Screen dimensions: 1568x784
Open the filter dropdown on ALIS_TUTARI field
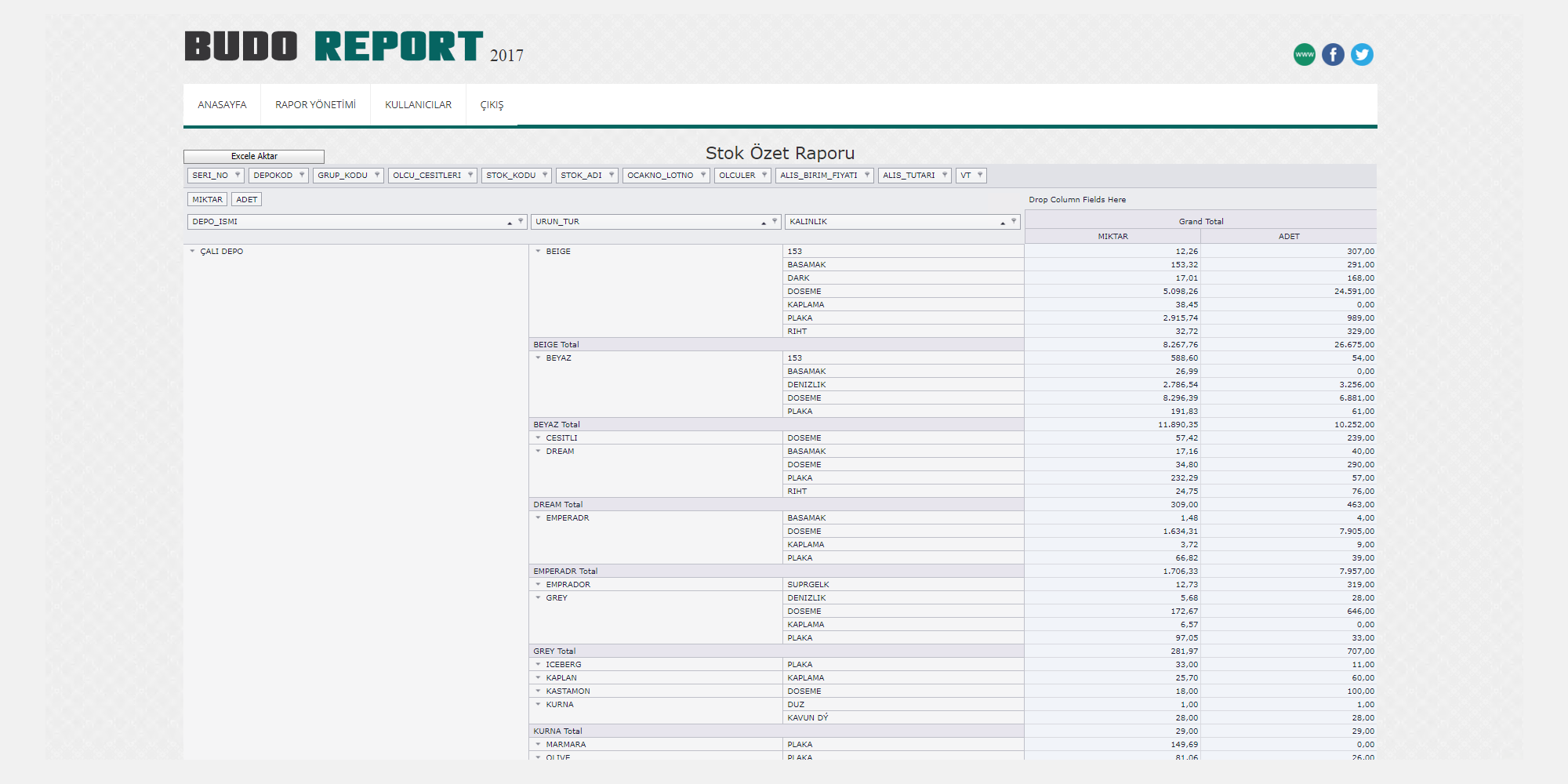tap(945, 176)
